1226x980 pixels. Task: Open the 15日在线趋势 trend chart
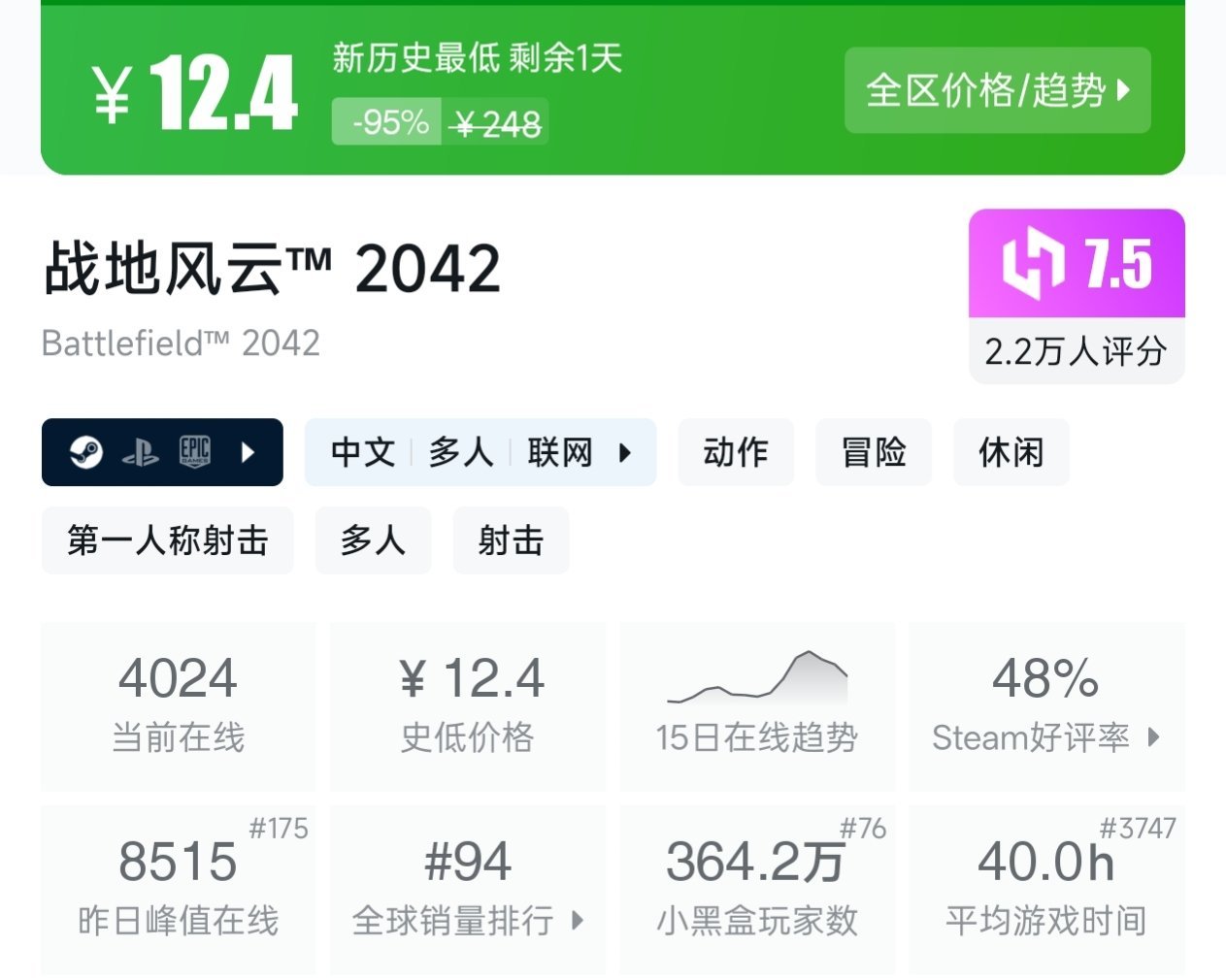tap(757, 706)
